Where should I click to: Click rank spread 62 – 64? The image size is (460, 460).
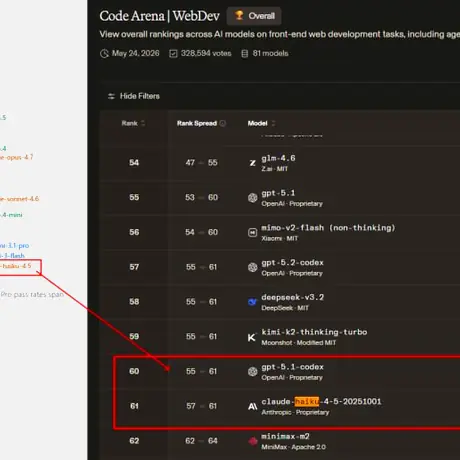(201, 441)
